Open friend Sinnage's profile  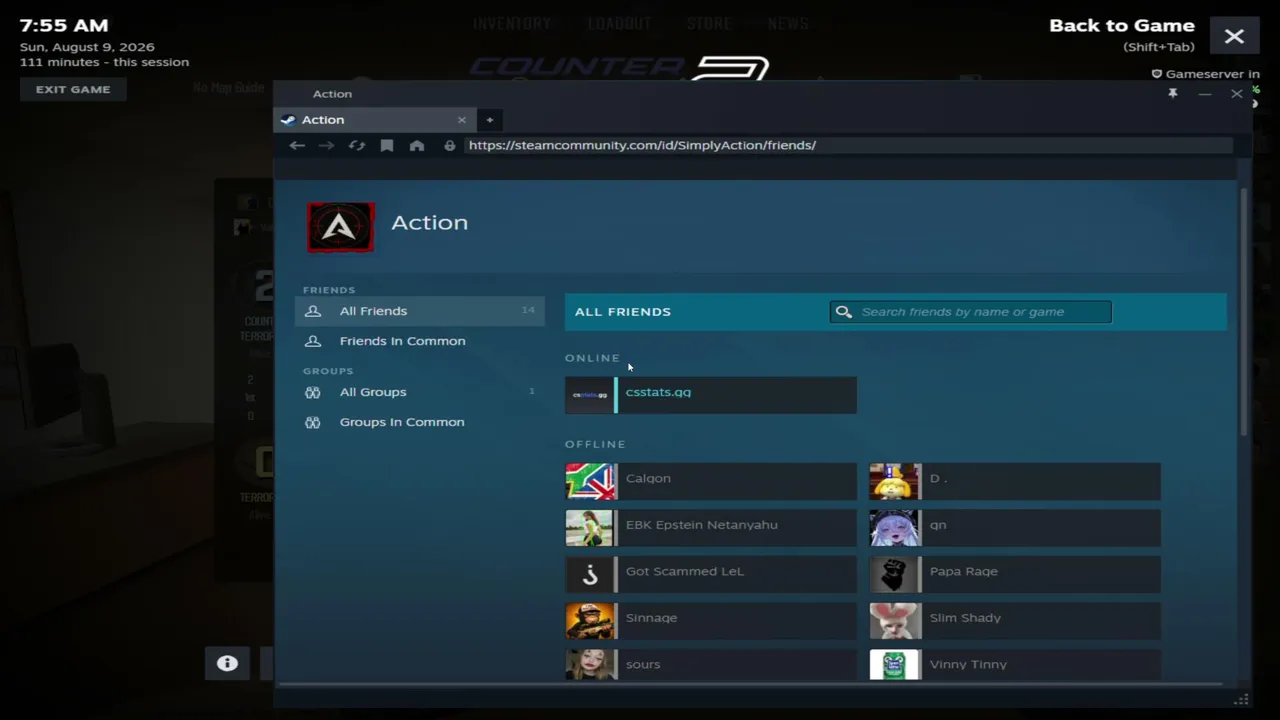(x=711, y=621)
